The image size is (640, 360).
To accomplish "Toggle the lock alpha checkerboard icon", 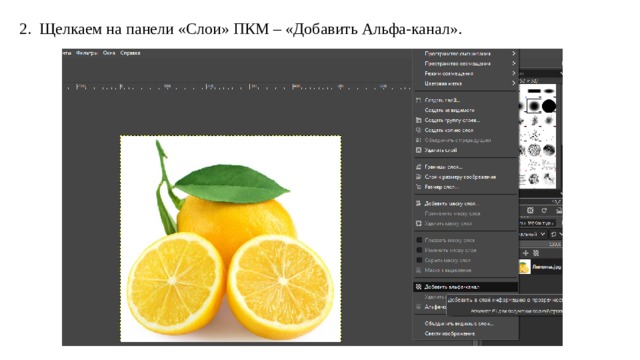I will 536,253.
